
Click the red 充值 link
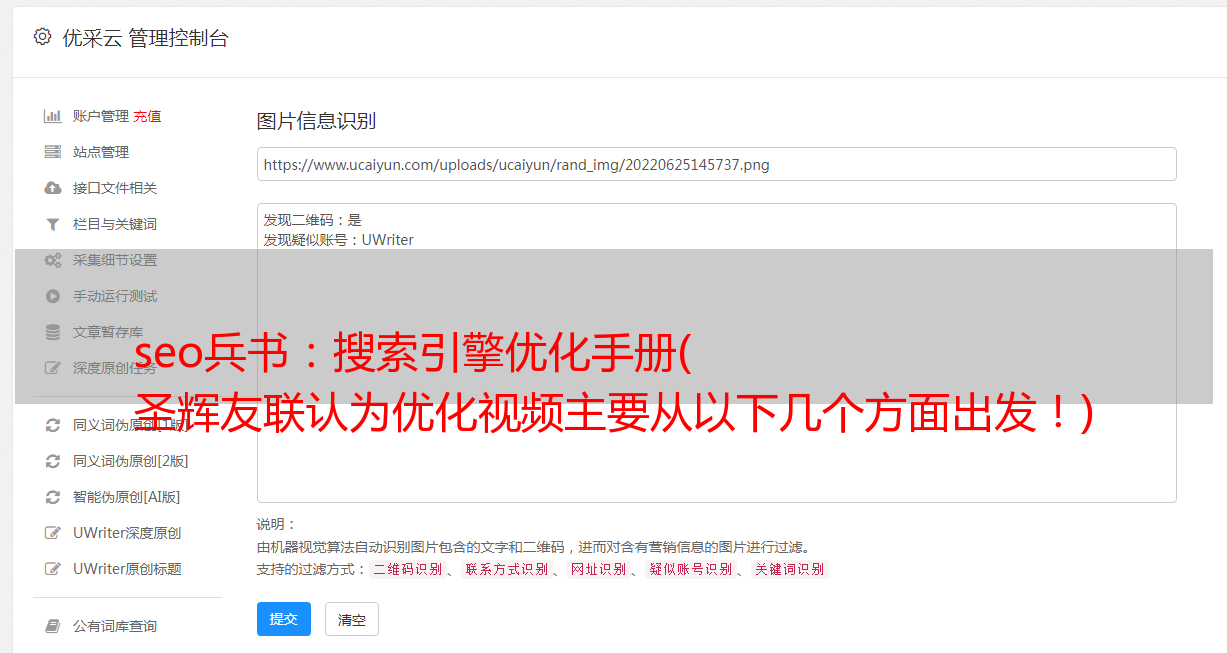[x=147, y=116]
